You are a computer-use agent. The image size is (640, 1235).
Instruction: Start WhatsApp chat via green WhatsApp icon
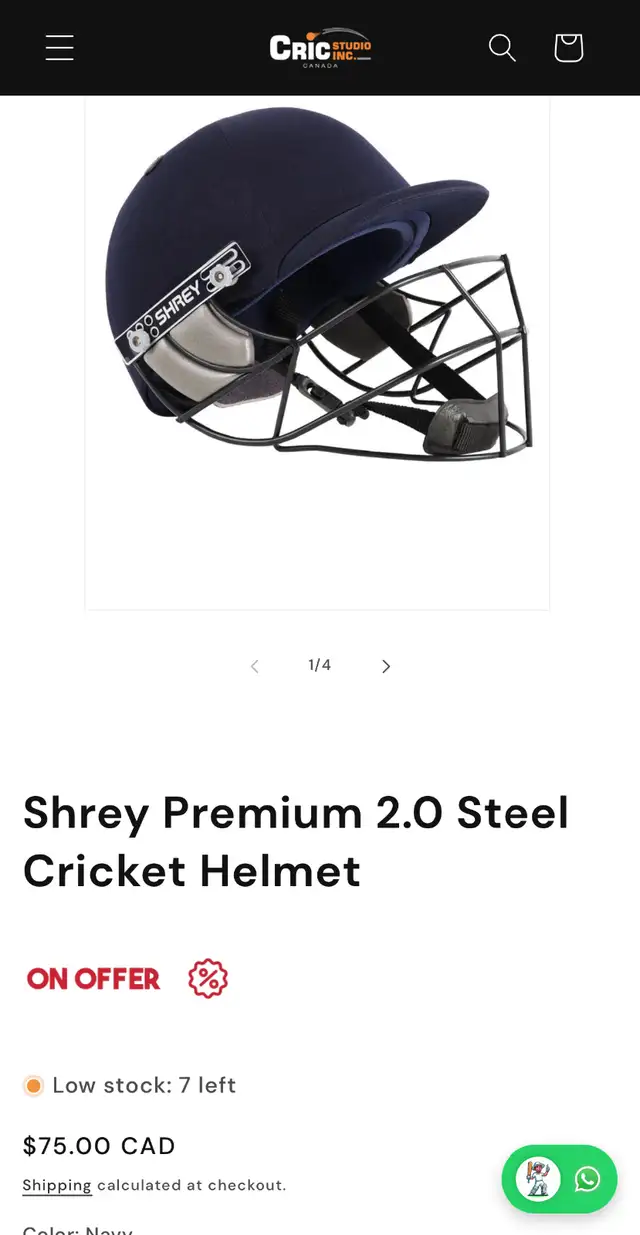coord(587,1179)
